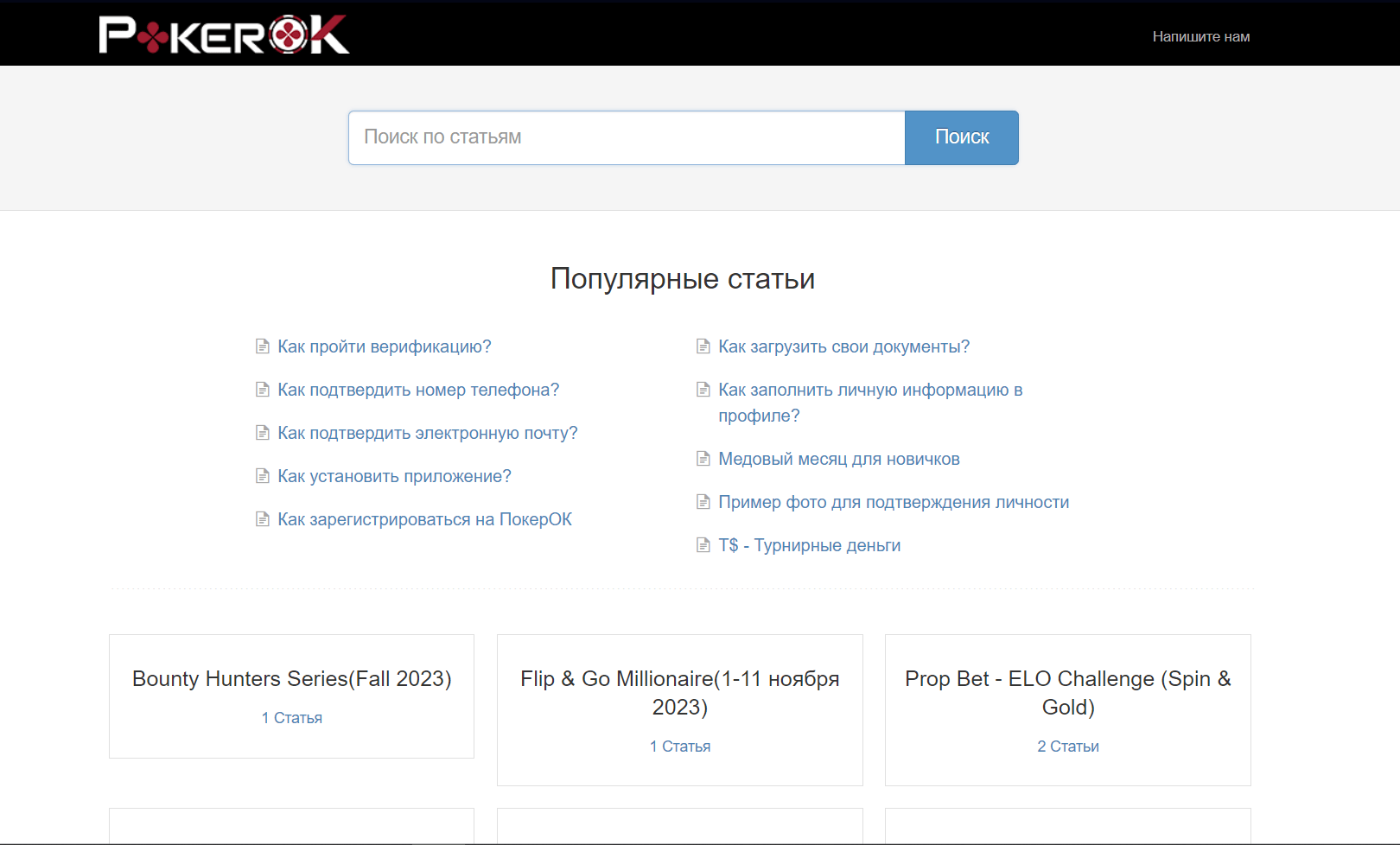The width and height of the screenshot is (1400, 845).
Task: Open article Как пройти верификацию?
Action: coord(385,346)
